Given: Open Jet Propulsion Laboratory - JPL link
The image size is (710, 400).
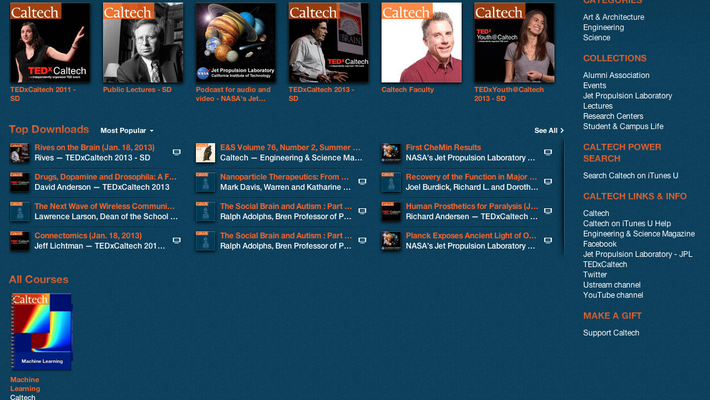Looking at the screenshot, I should coord(638,254).
